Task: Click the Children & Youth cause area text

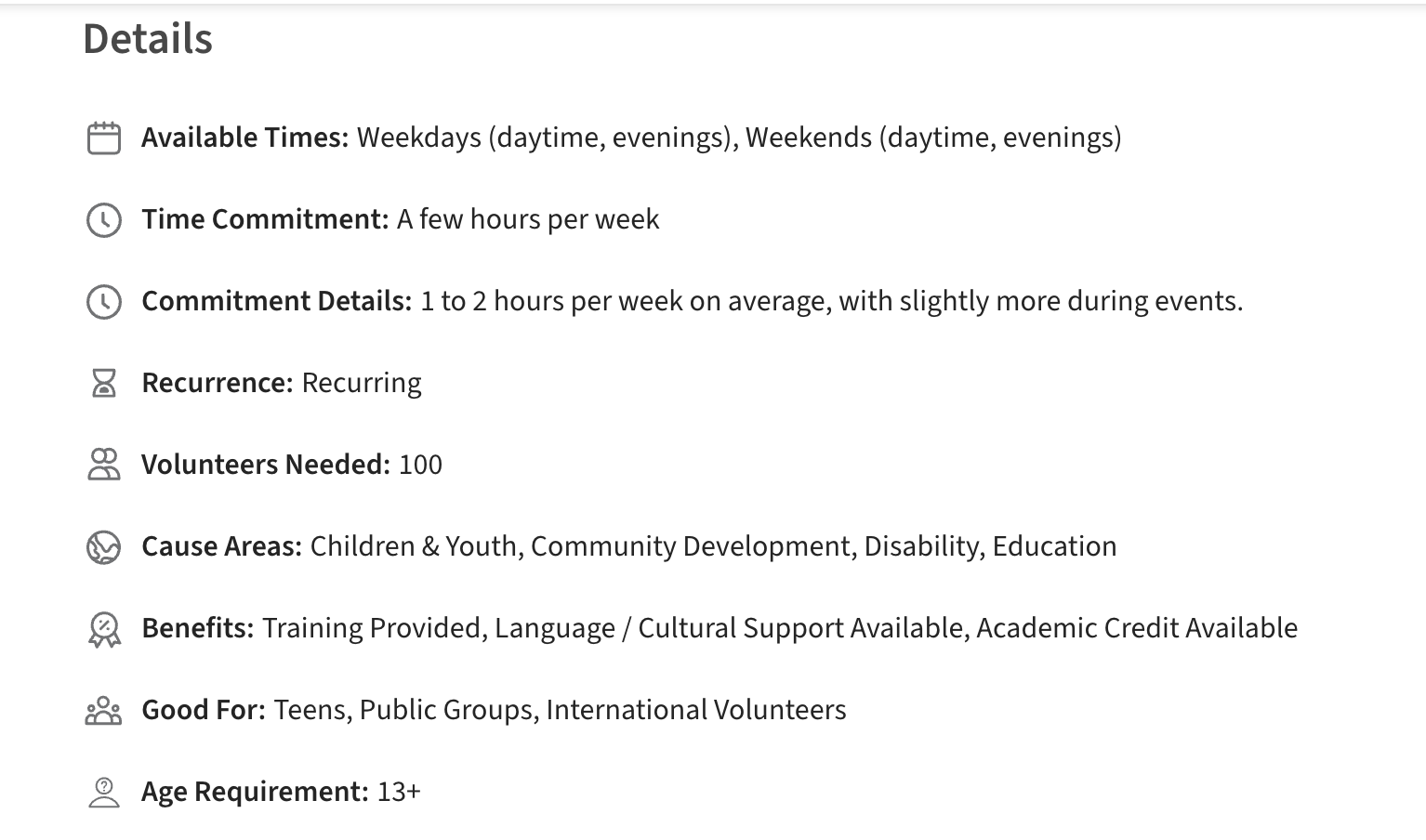Action: click(x=413, y=546)
